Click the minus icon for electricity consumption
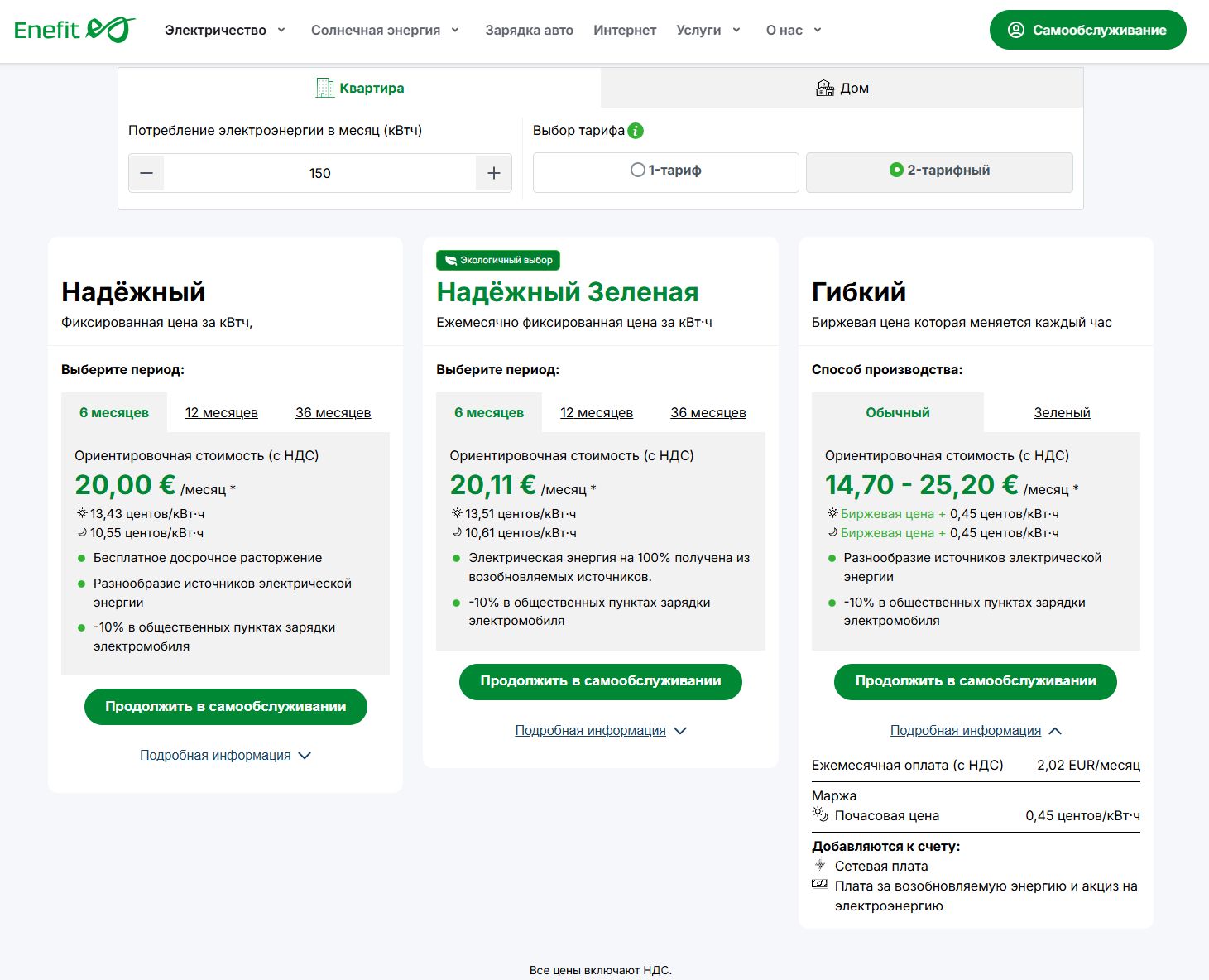The width and height of the screenshot is (1209, 980). 146,173
